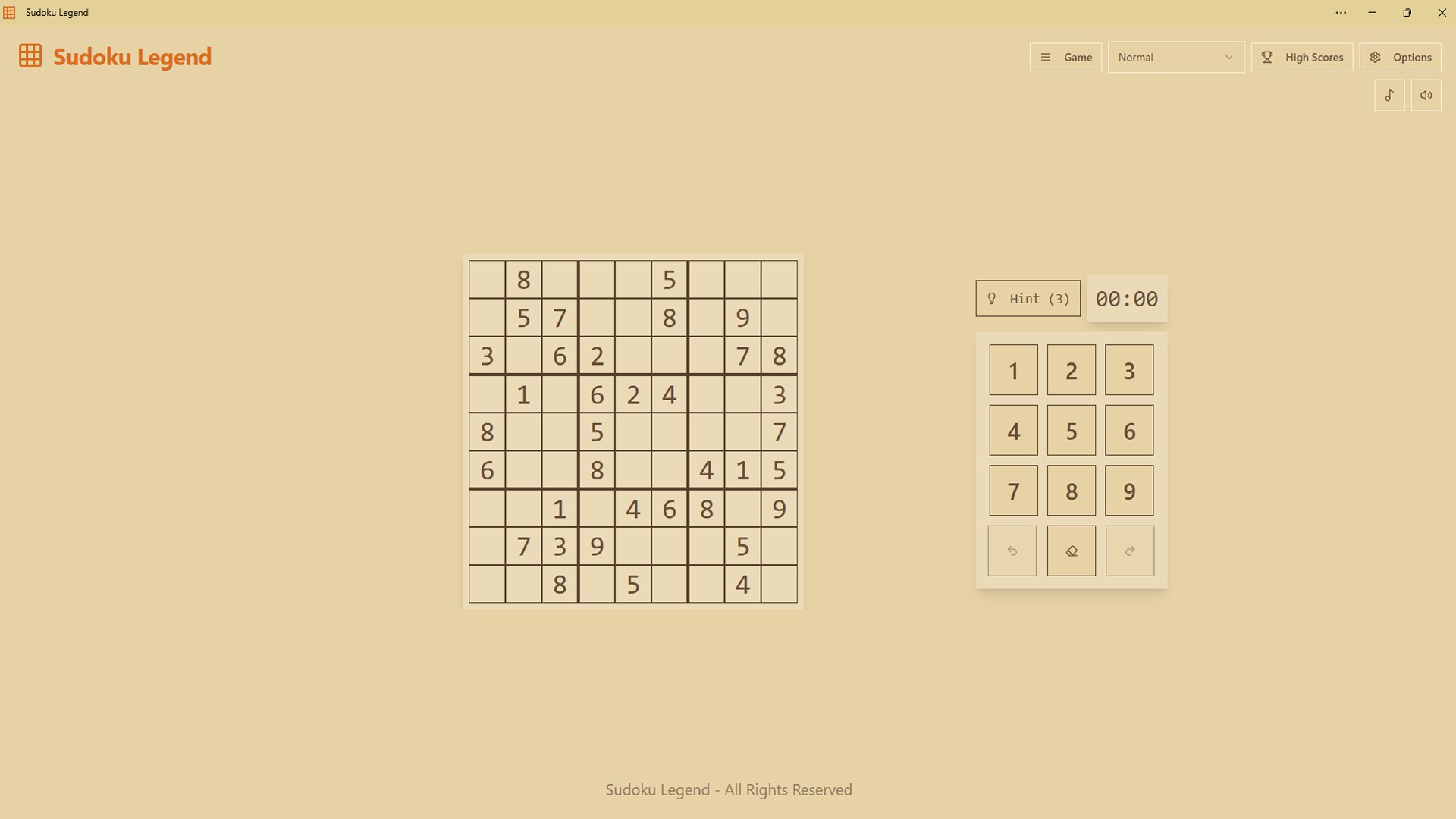Viewport: 1456px width, 819px height.
Task: Use the Hint (3) lightbulb button
Action: tap(1028, 299)
